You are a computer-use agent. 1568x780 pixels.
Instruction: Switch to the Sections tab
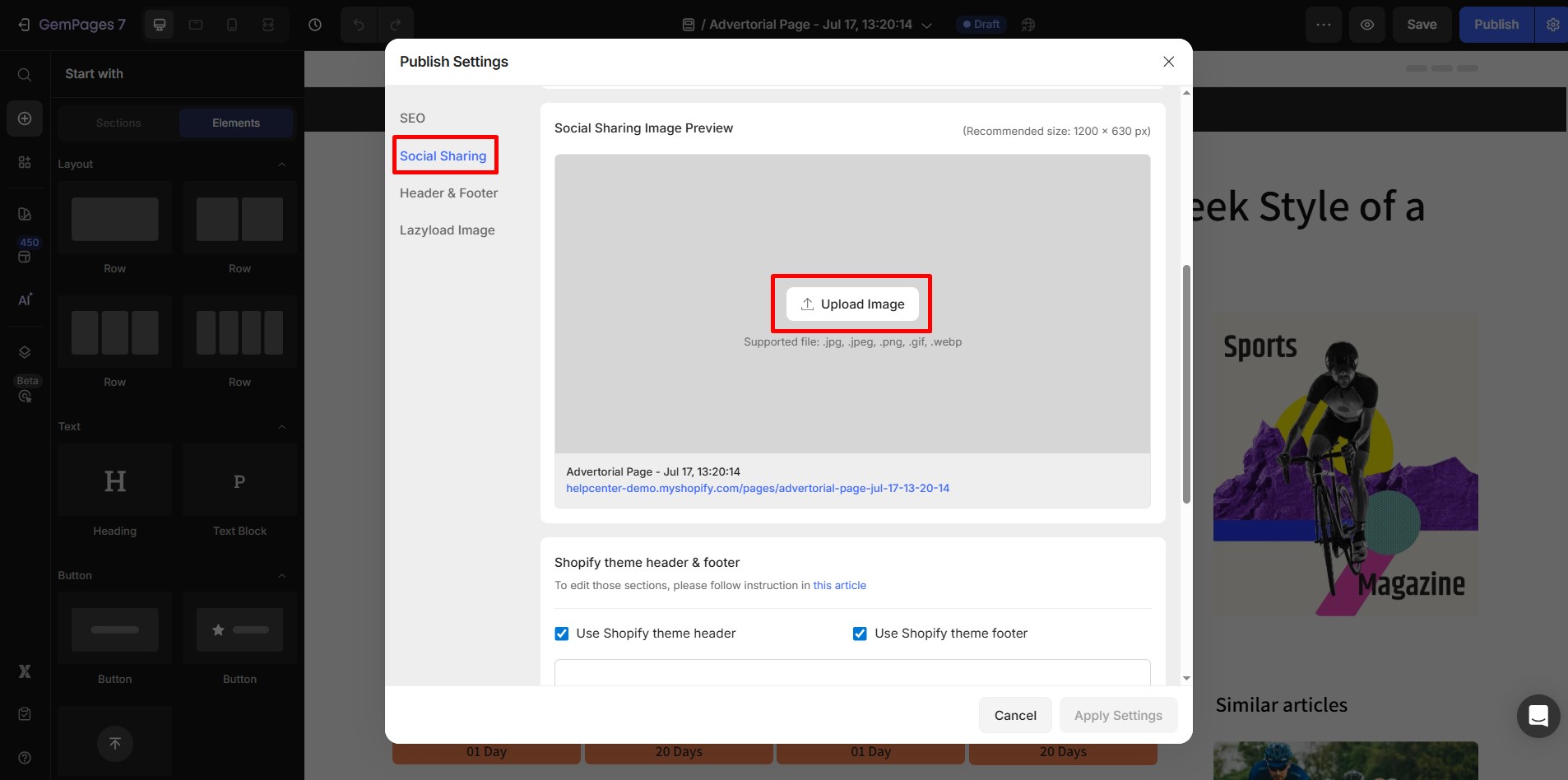coord(118,123)
